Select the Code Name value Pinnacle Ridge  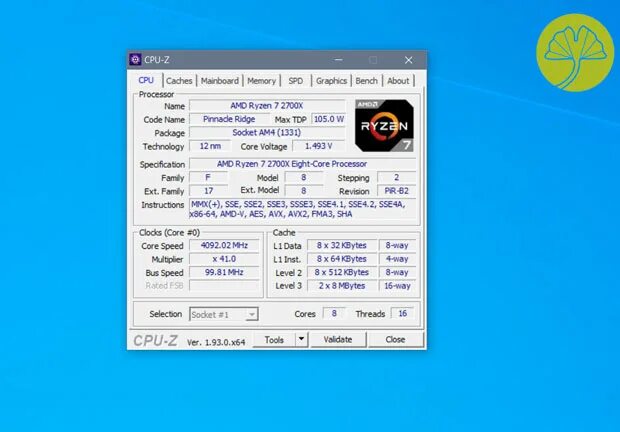coord(229,119)
